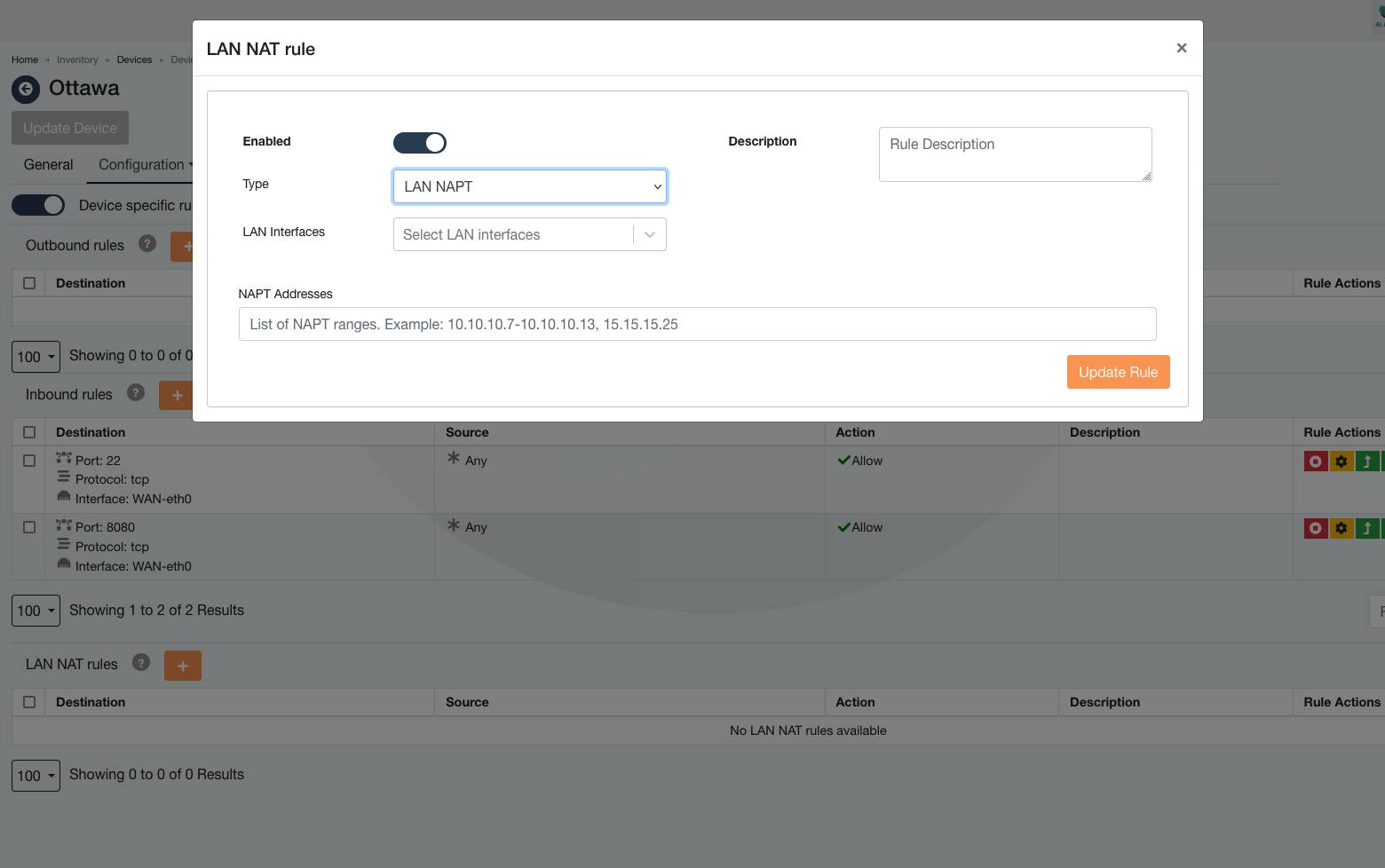Click the Update Rule button

coord(1118,372)
